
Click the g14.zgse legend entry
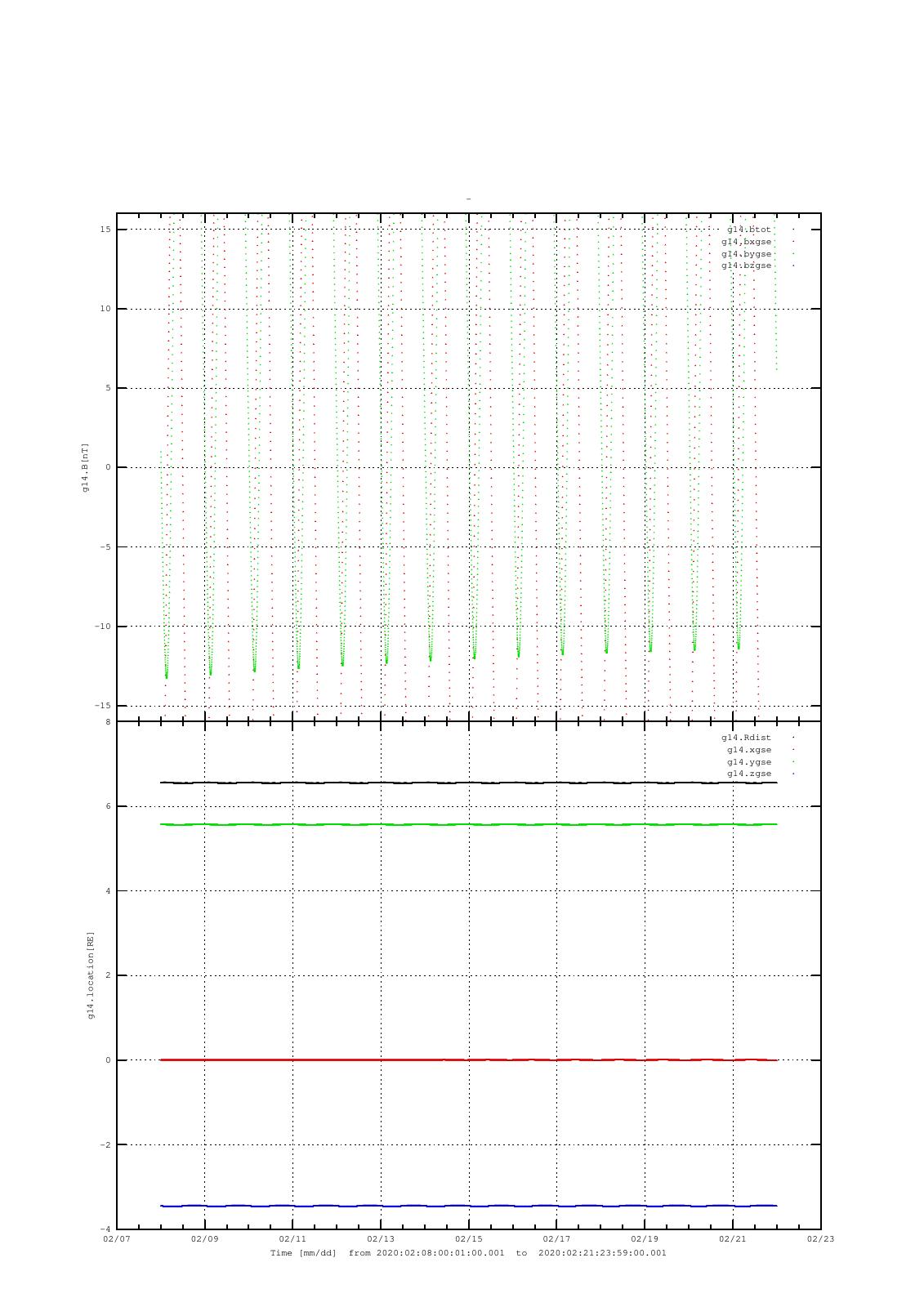(x=749, y=774)
